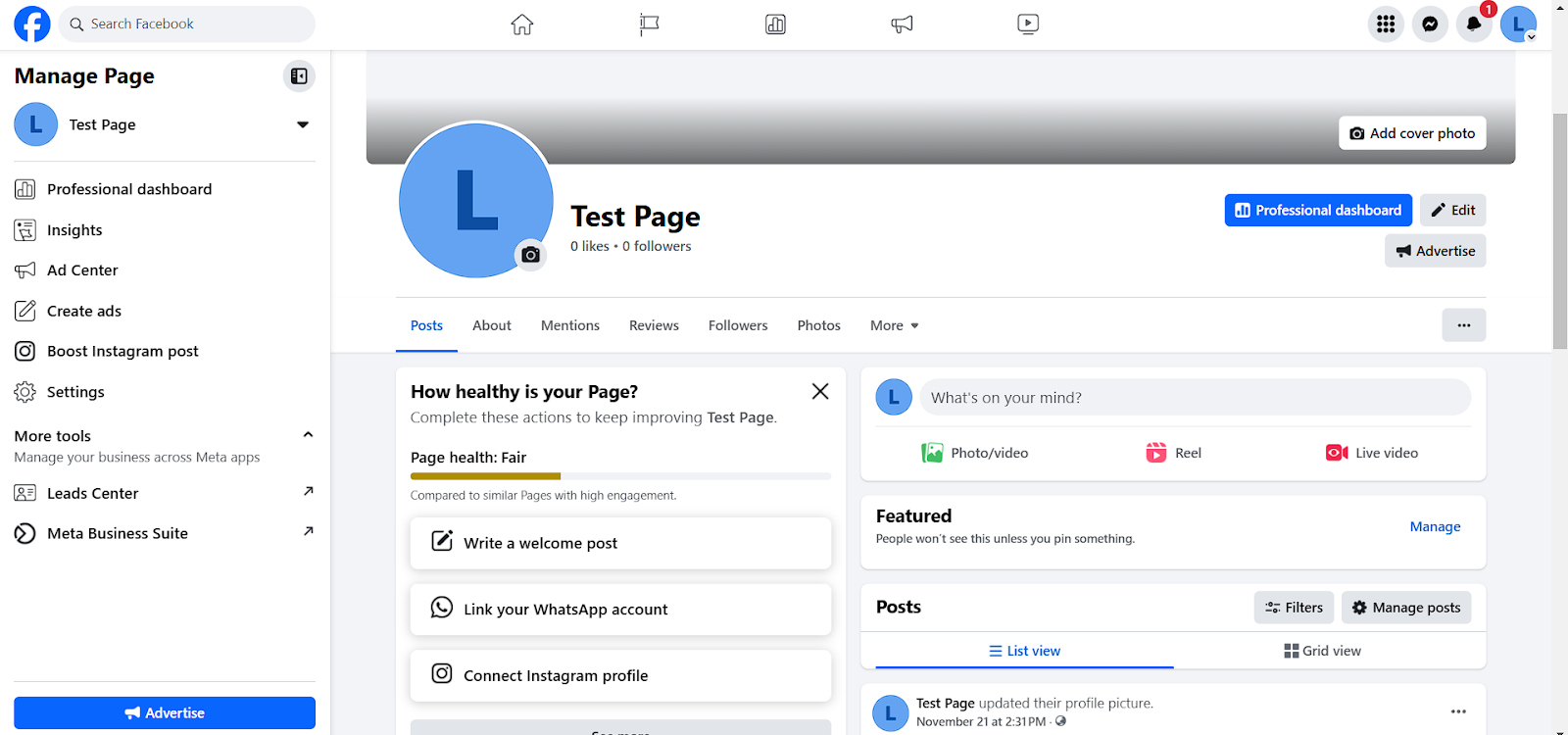
Task: Open the Home icon in top navigation
Action: pyautogui.click(x=522, y=24)
